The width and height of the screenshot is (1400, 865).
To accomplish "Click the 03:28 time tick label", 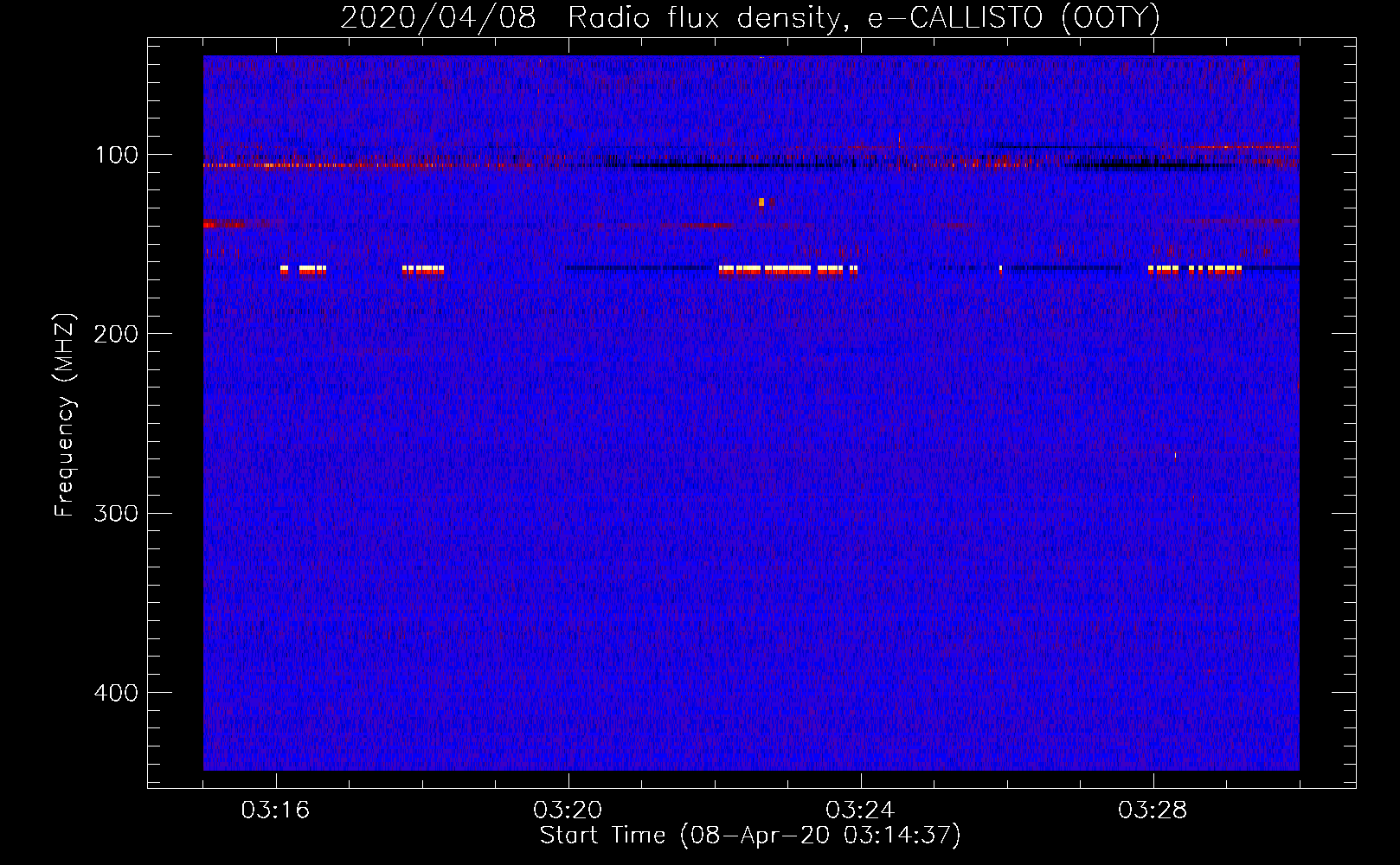I will 1153,811.
